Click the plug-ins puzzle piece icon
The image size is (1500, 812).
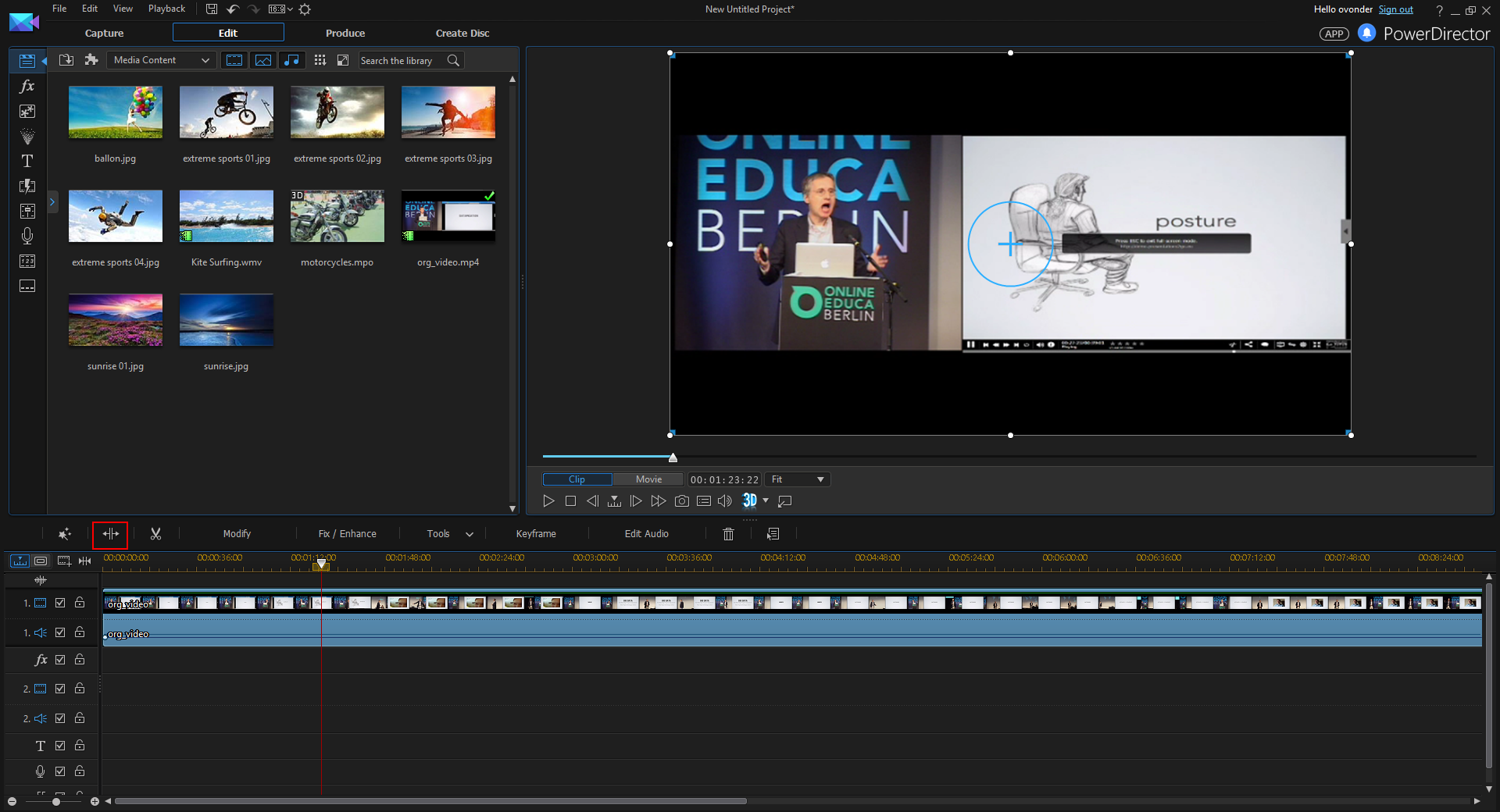click(91, 60)
